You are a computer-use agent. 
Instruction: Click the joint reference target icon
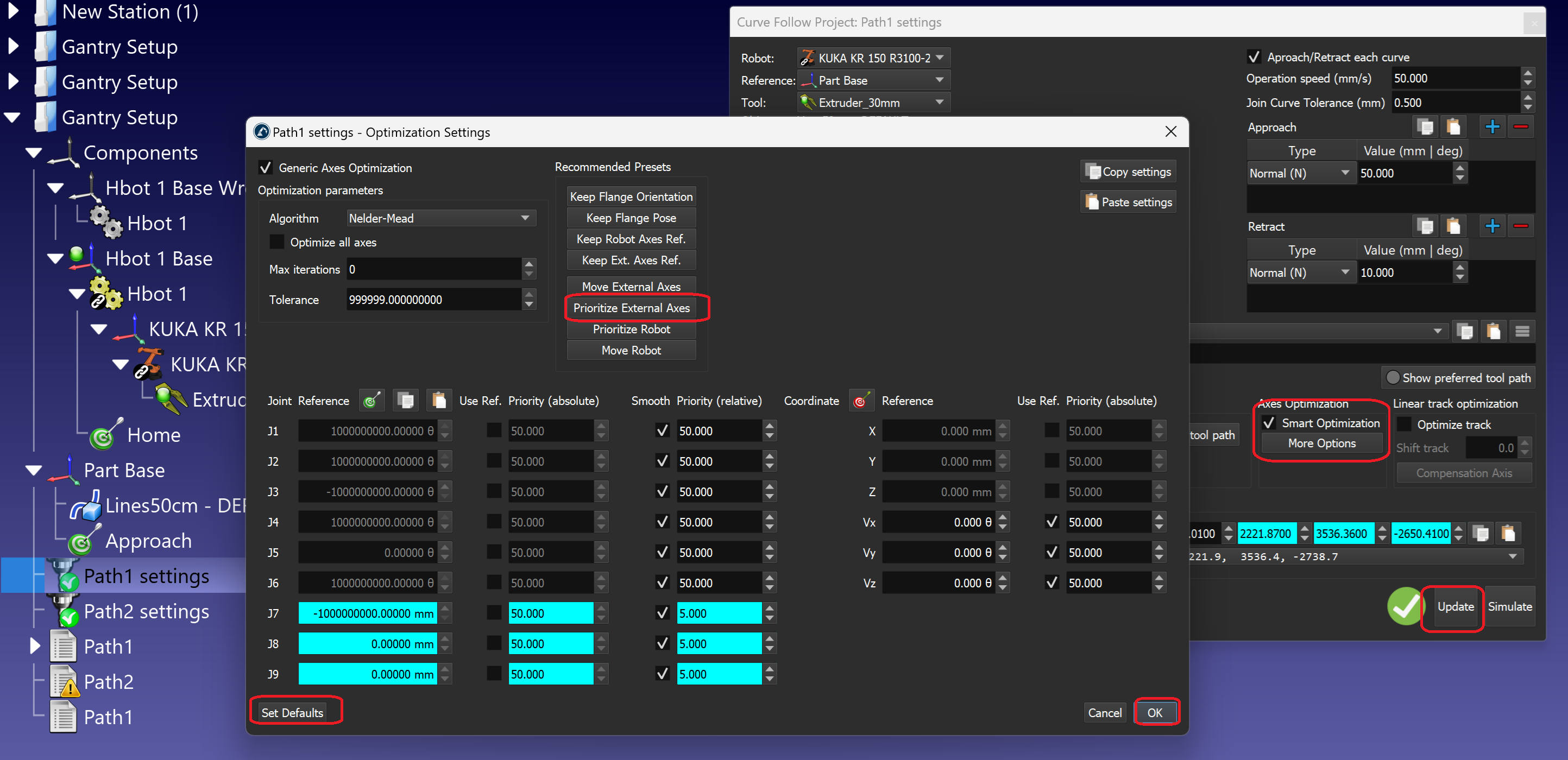[x=372, y=401]
